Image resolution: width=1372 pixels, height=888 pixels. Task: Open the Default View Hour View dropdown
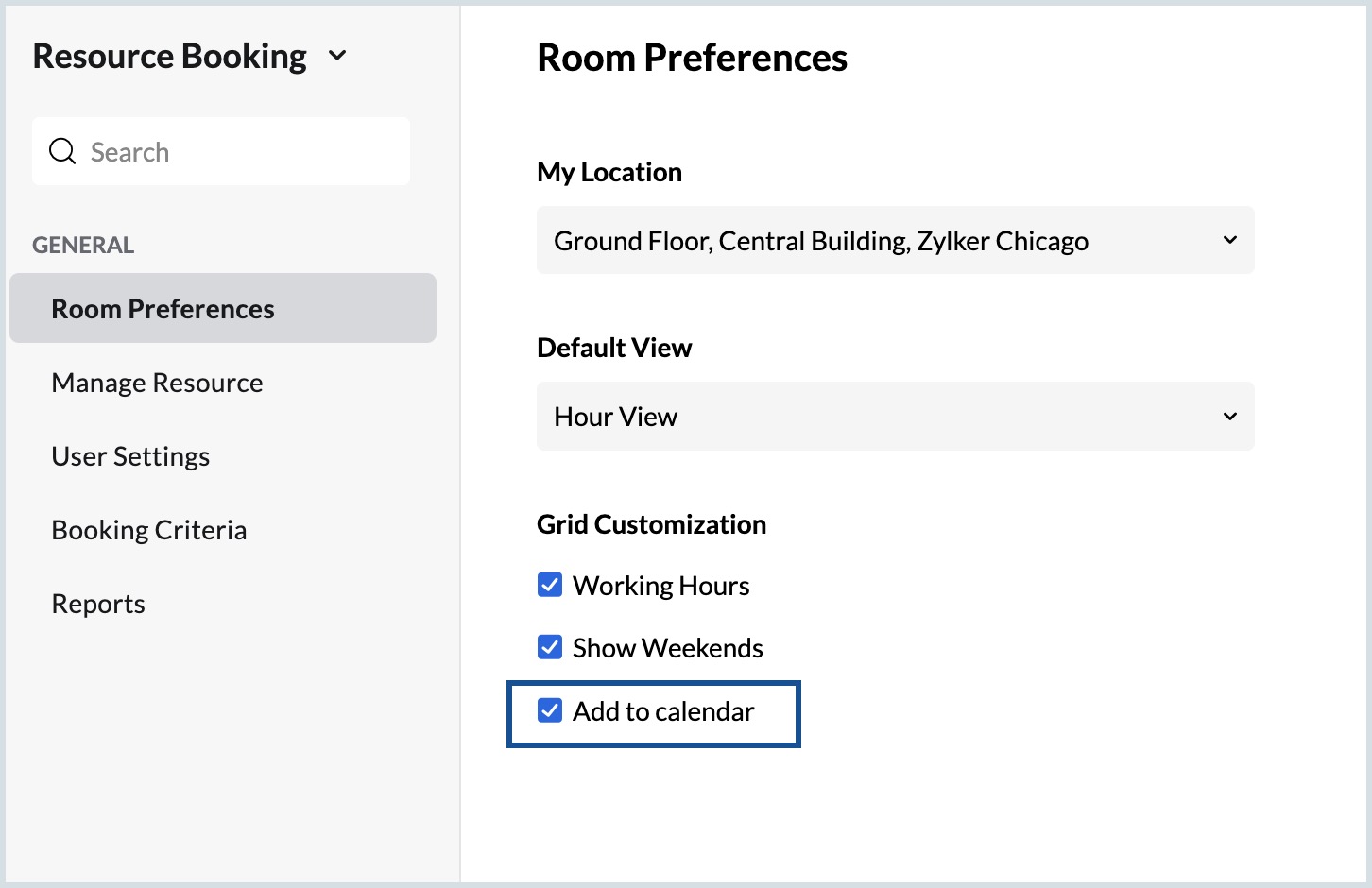click(894, 416)
